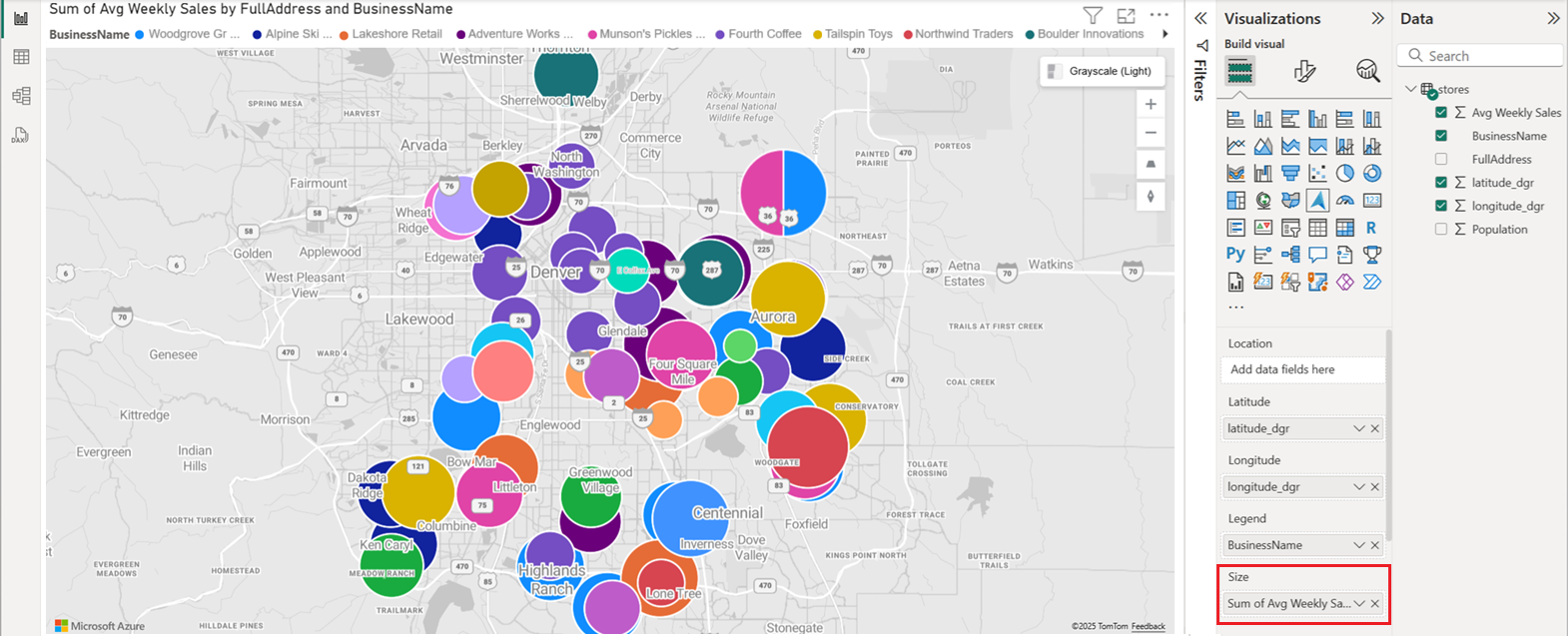Open the Report view icon in left sidebar
1568x636 pixels.
21,19
